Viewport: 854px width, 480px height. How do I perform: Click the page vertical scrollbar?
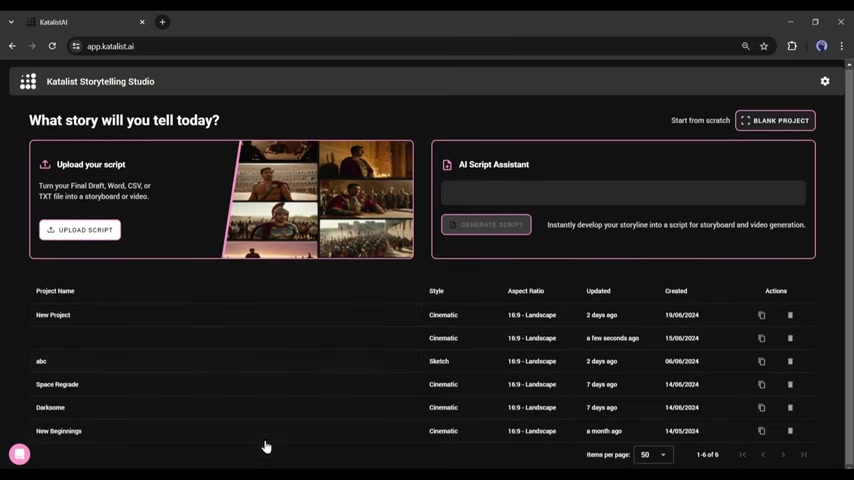click(x=849, y=264)
